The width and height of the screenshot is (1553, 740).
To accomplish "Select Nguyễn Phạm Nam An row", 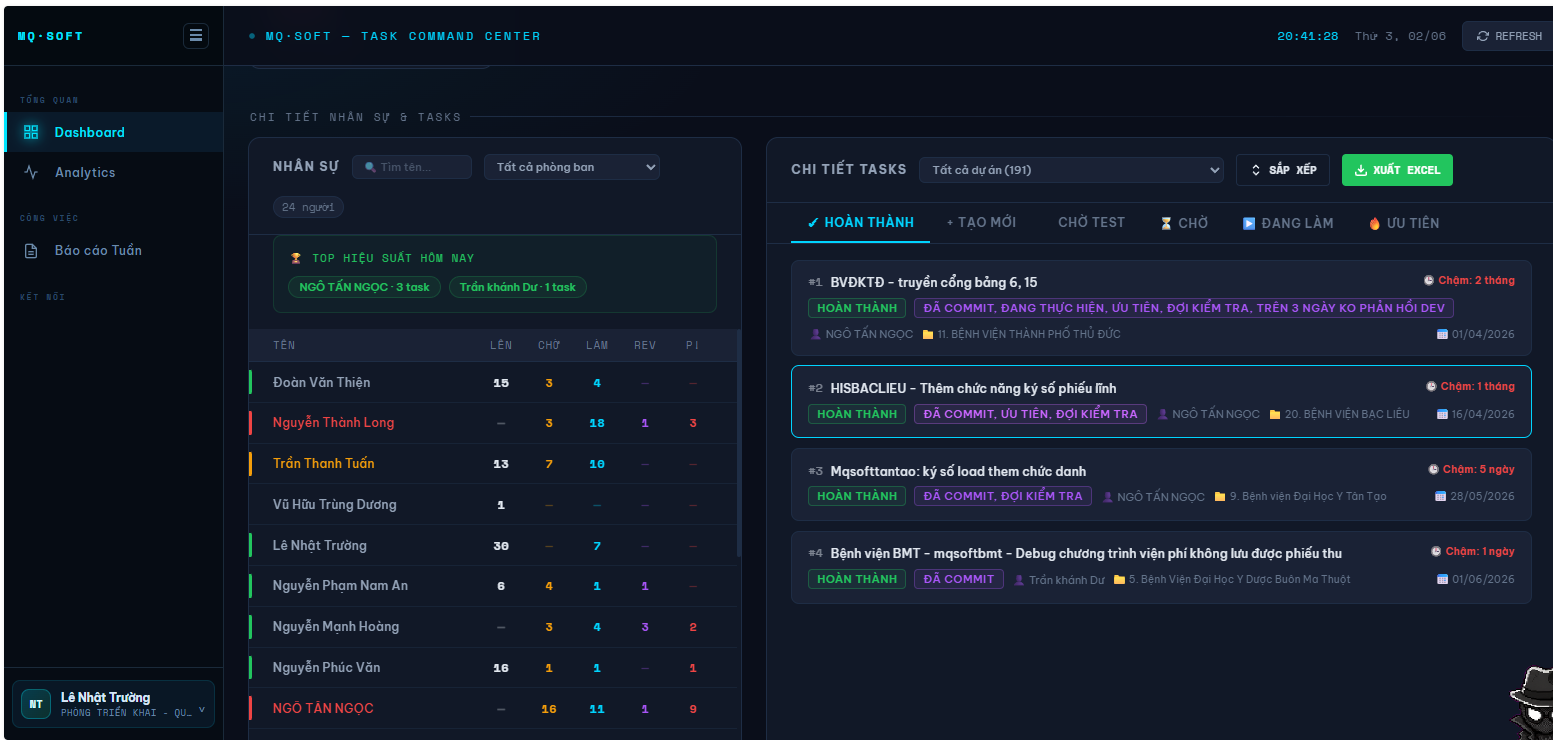I will [x=493, y=586].
